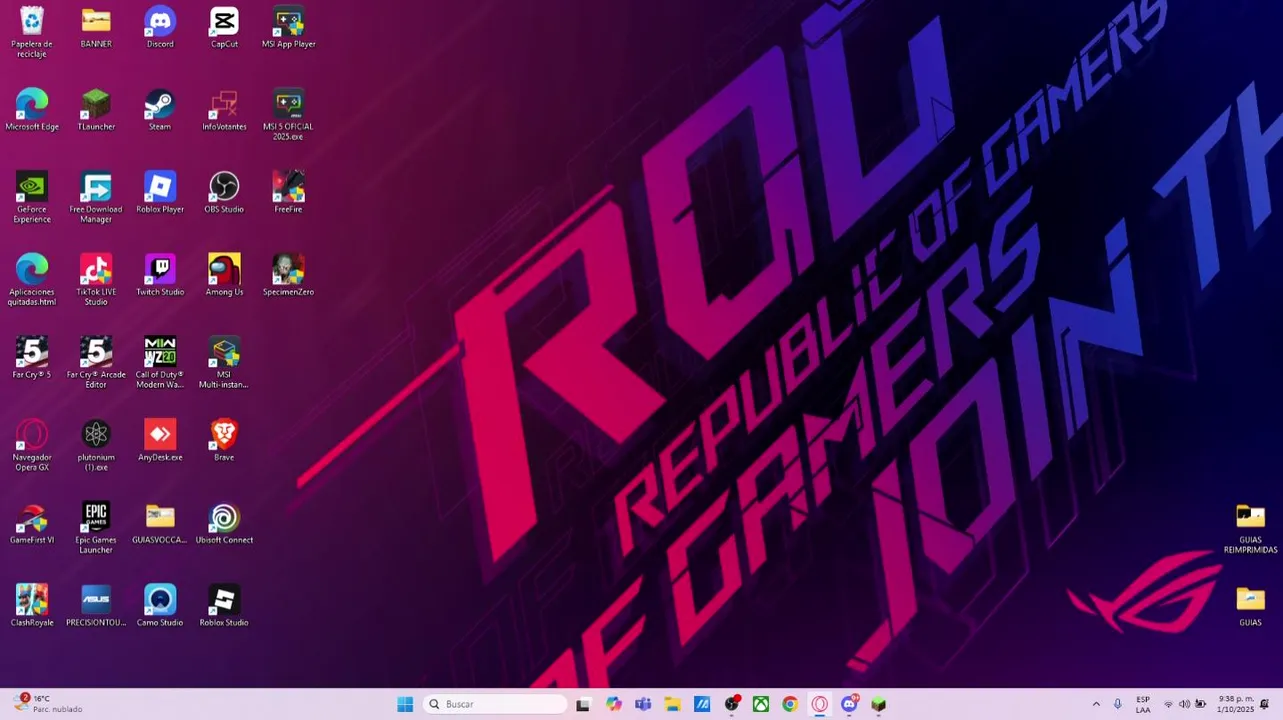This screenshot has width=1283, height=720.
Task: Open the clock showing 9:38 p. m.
Action: click(1236, 704)
